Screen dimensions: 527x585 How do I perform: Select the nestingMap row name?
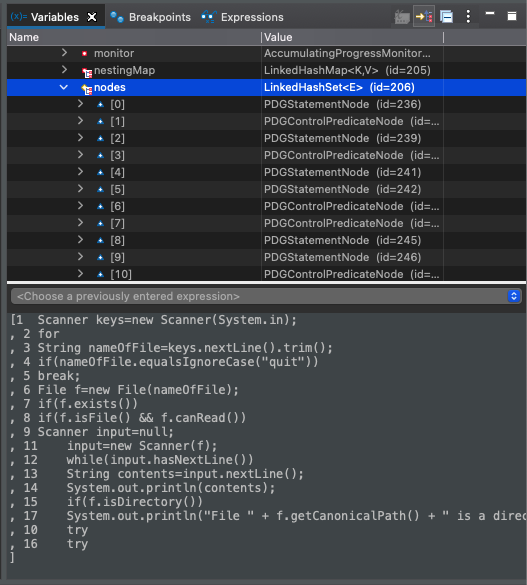pyautogui.click(x=124, y=70)
